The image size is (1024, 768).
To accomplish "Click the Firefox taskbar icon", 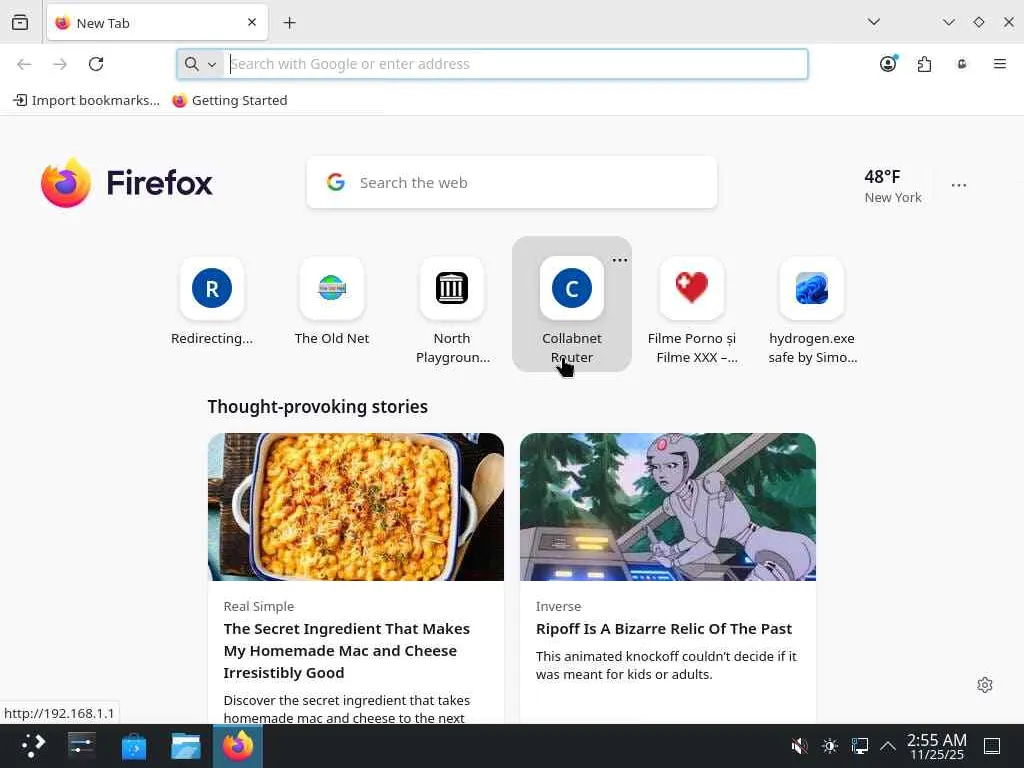I will coord(238,746).
